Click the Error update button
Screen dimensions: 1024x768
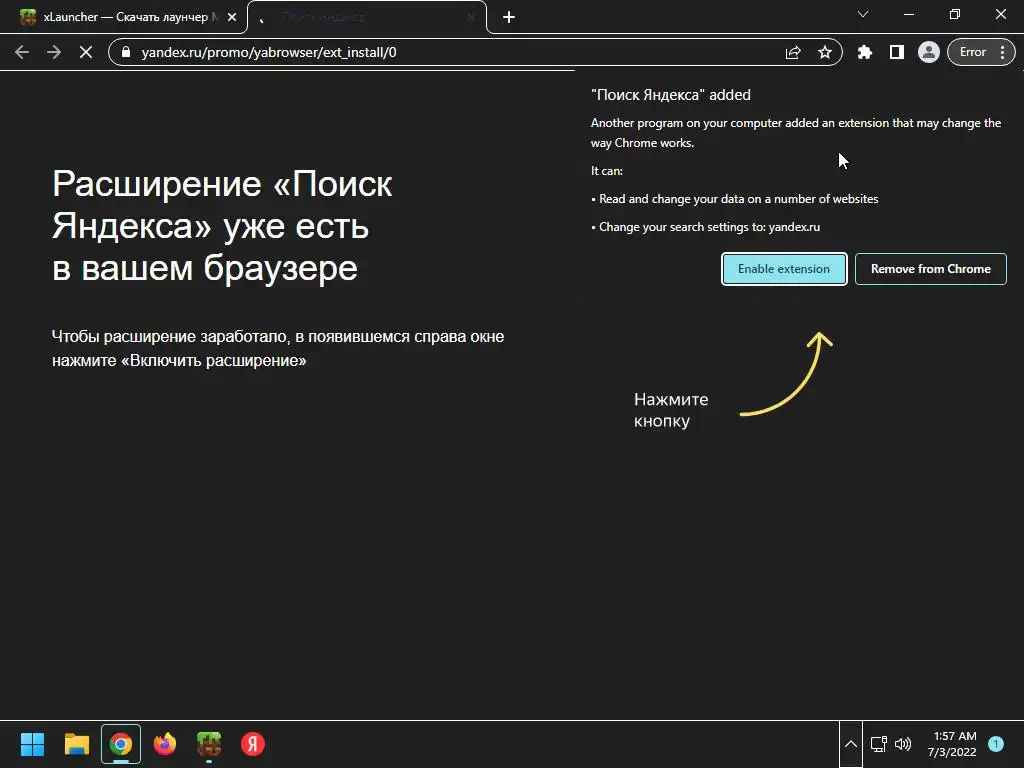(972, 52)
